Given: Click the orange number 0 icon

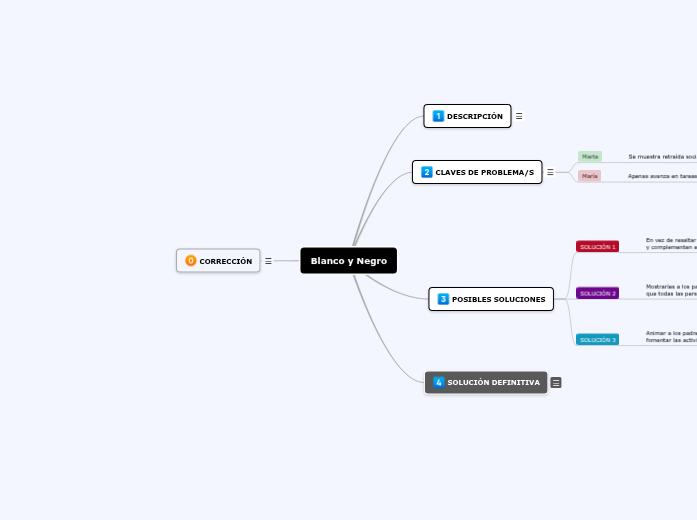Looking at the screenshot, I should [x=191, y=261].
